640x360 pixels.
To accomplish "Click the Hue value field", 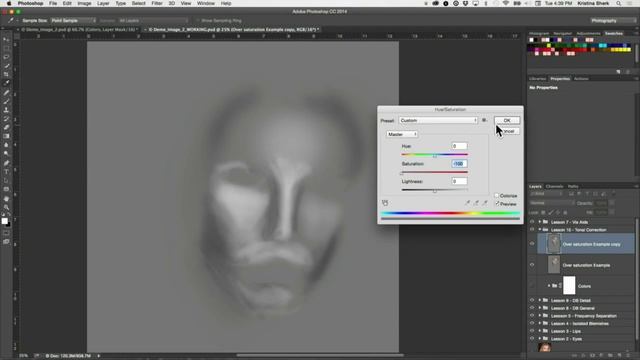I will click(x=459, y=146).
